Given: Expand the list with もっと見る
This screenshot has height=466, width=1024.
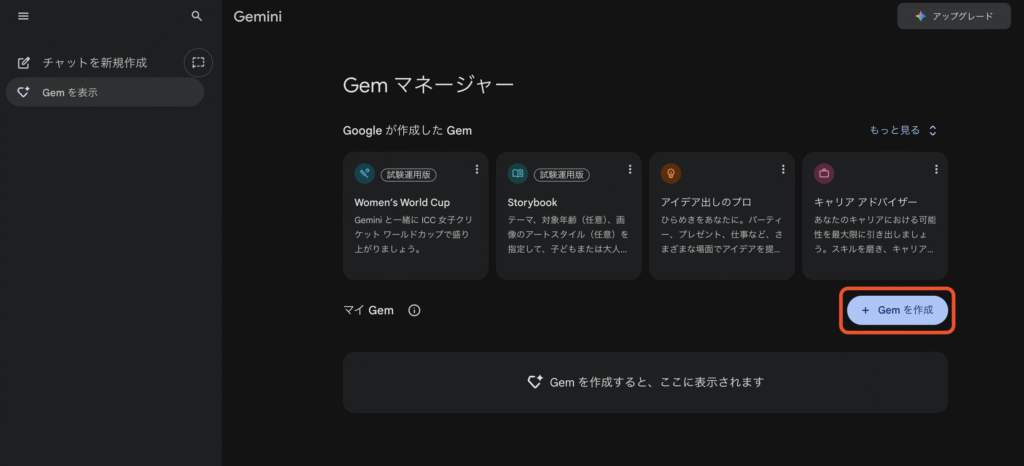Looking at the screenshot, I should (x=904, y=130).
